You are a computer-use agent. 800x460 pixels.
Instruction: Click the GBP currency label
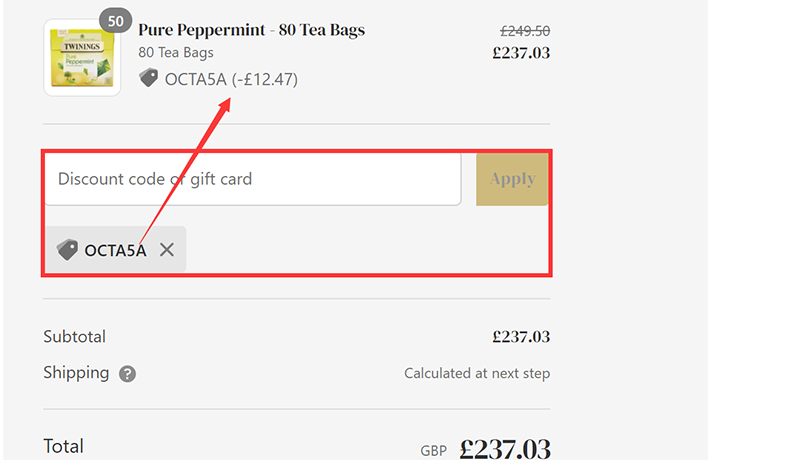433,451
